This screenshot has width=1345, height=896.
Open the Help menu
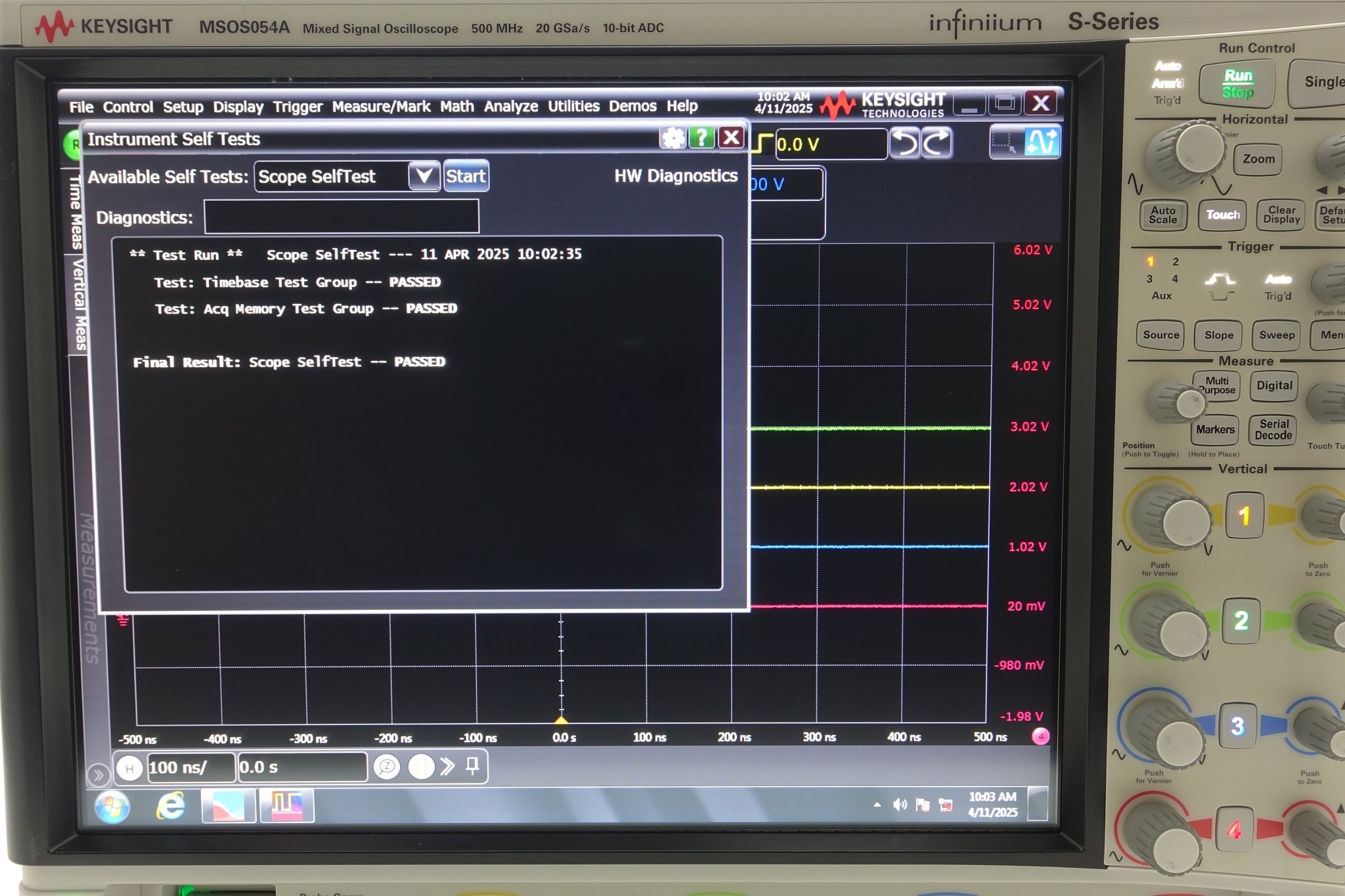[x=682, y=106]
